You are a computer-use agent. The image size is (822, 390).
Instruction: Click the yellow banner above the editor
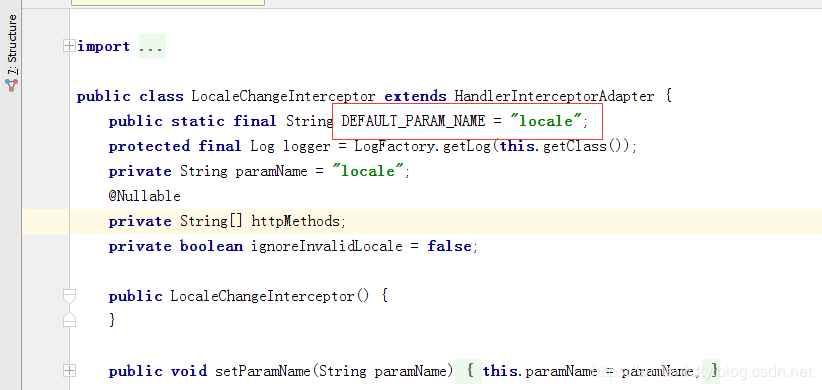(168, 3)
